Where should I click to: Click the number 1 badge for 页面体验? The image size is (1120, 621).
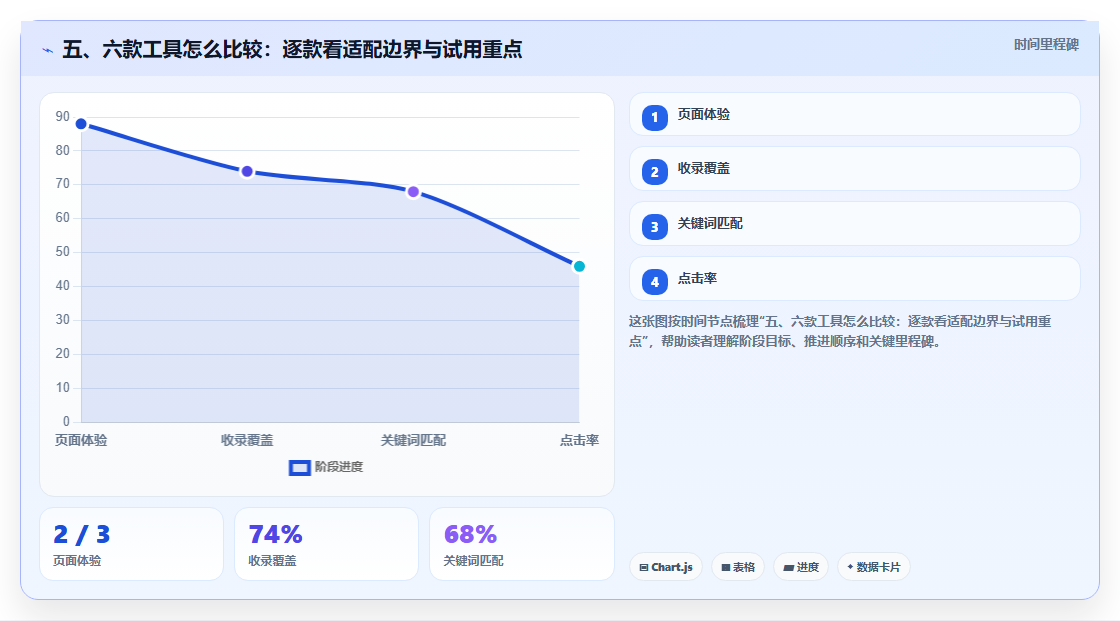tap(654, 117)
